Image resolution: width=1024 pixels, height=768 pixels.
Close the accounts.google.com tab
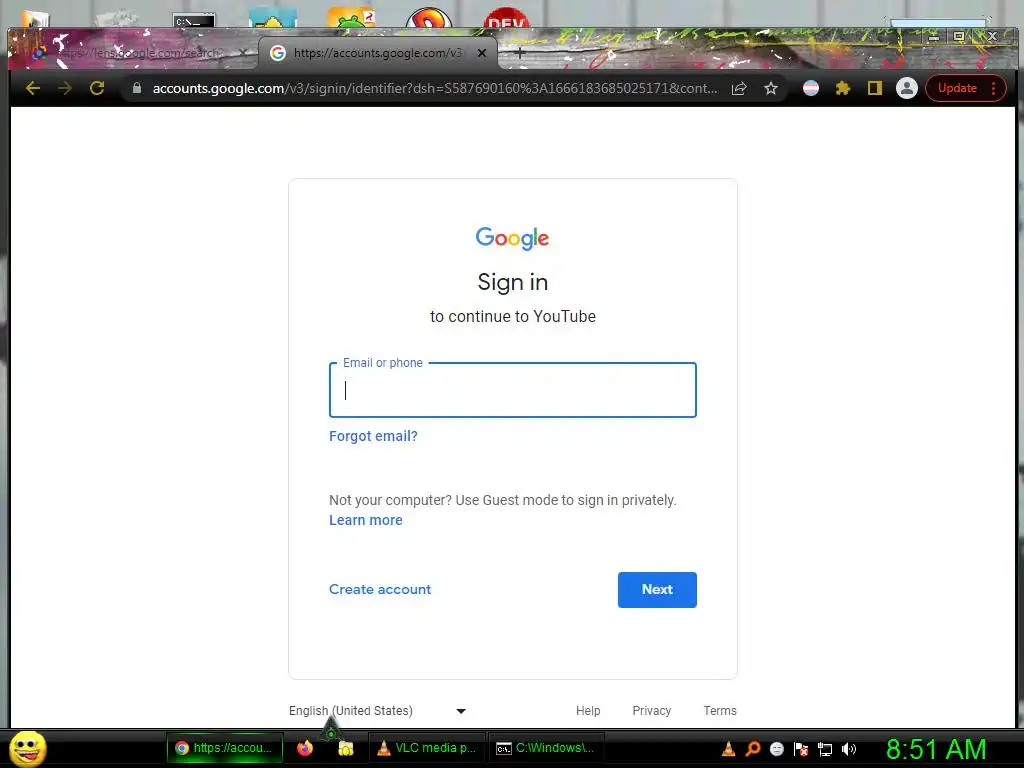482,53
